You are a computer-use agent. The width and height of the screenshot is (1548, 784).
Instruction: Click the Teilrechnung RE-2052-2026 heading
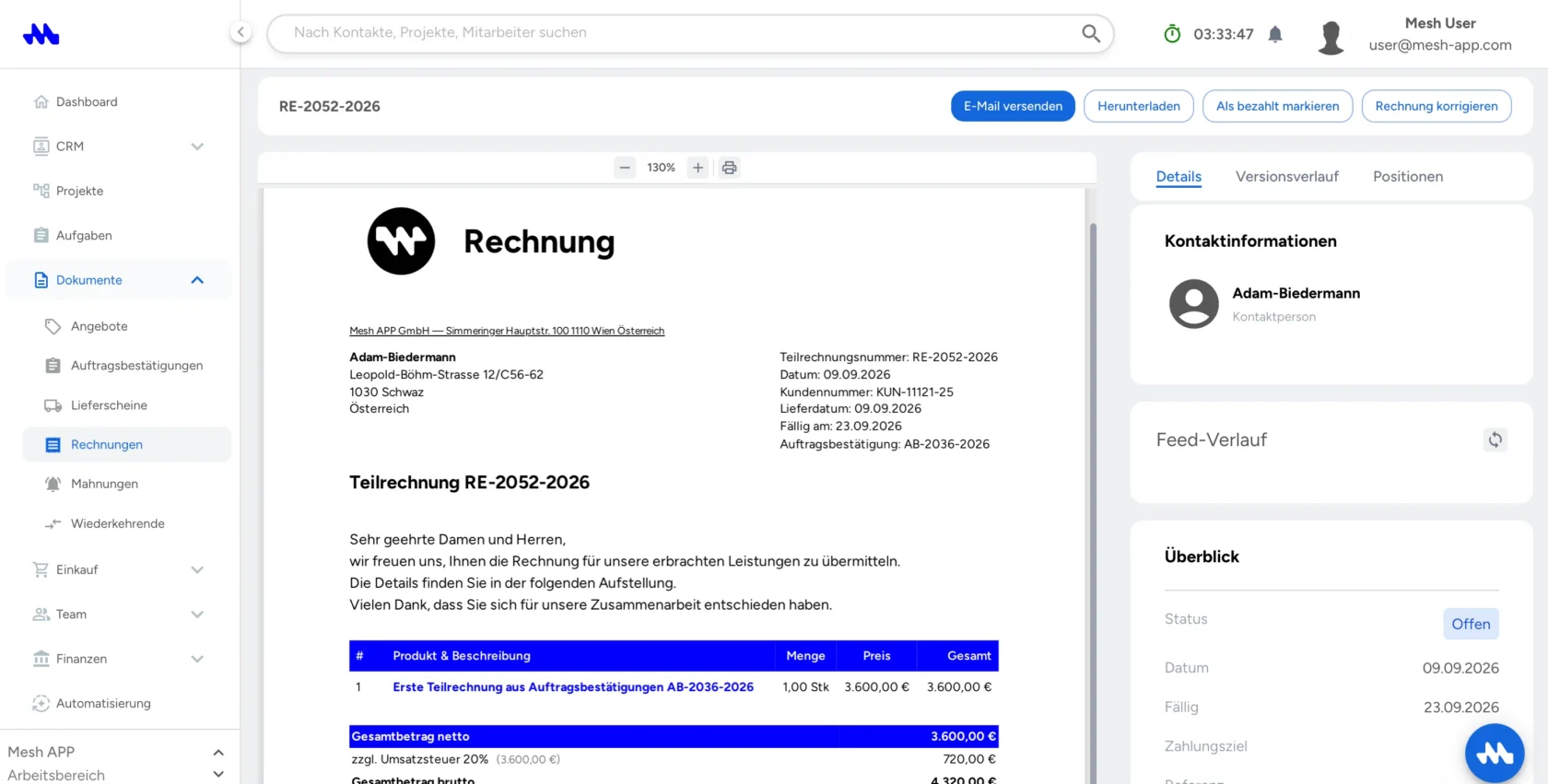tap(469, 483)
